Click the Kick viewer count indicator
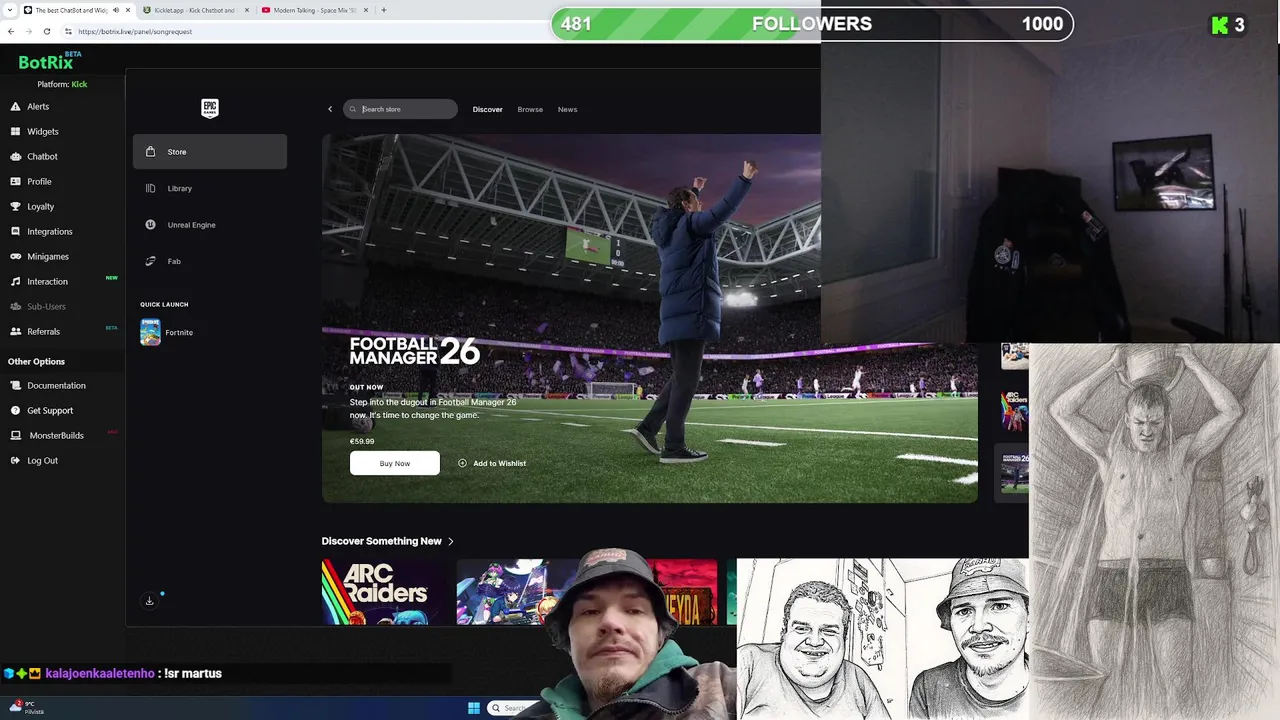1280x720 pixels. pos(1228,25)
